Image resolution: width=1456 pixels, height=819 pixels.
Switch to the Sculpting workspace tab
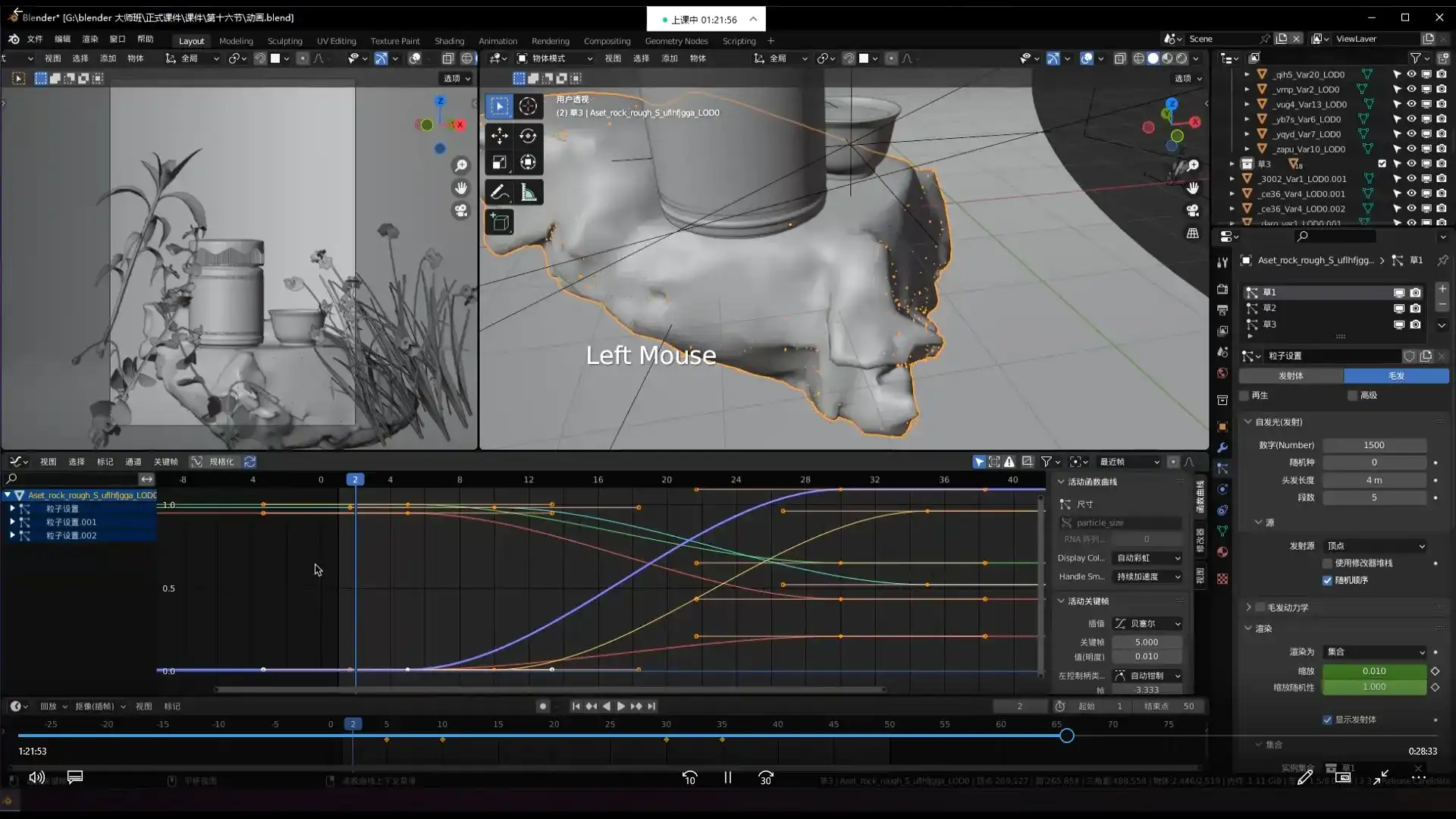284,41
